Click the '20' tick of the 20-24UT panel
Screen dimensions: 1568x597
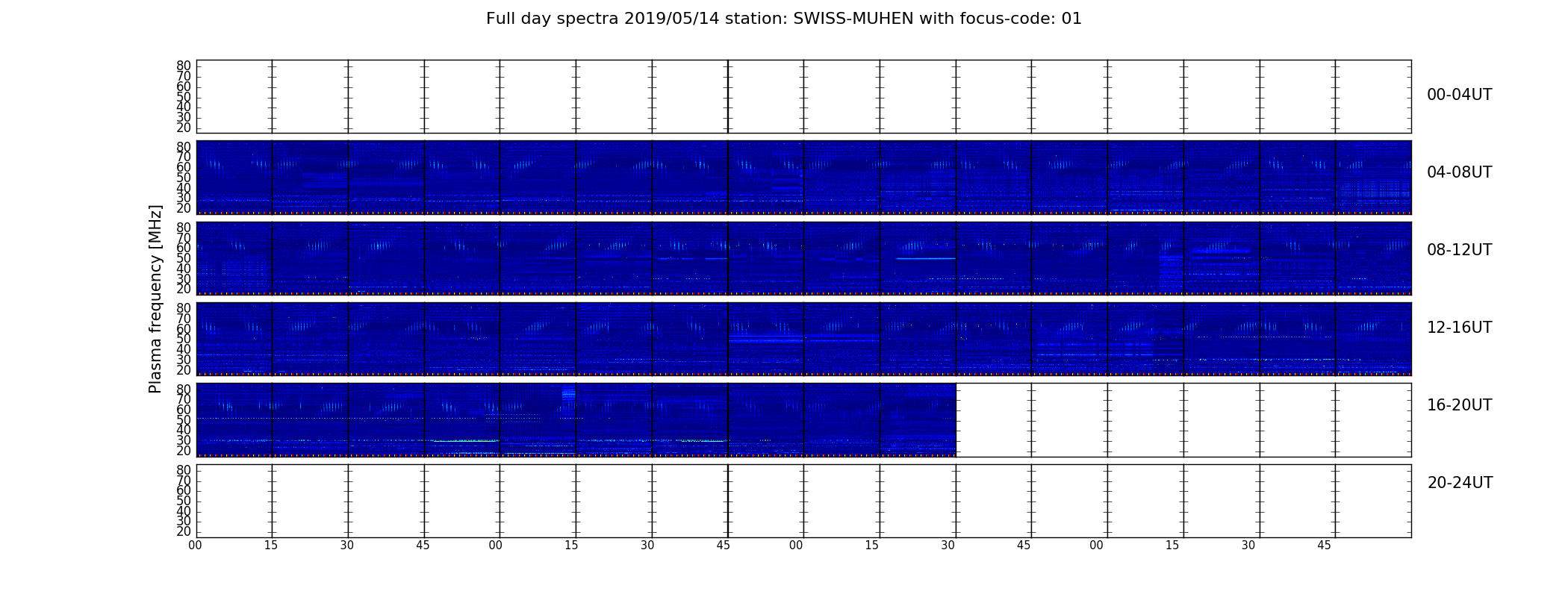[184, 531]
